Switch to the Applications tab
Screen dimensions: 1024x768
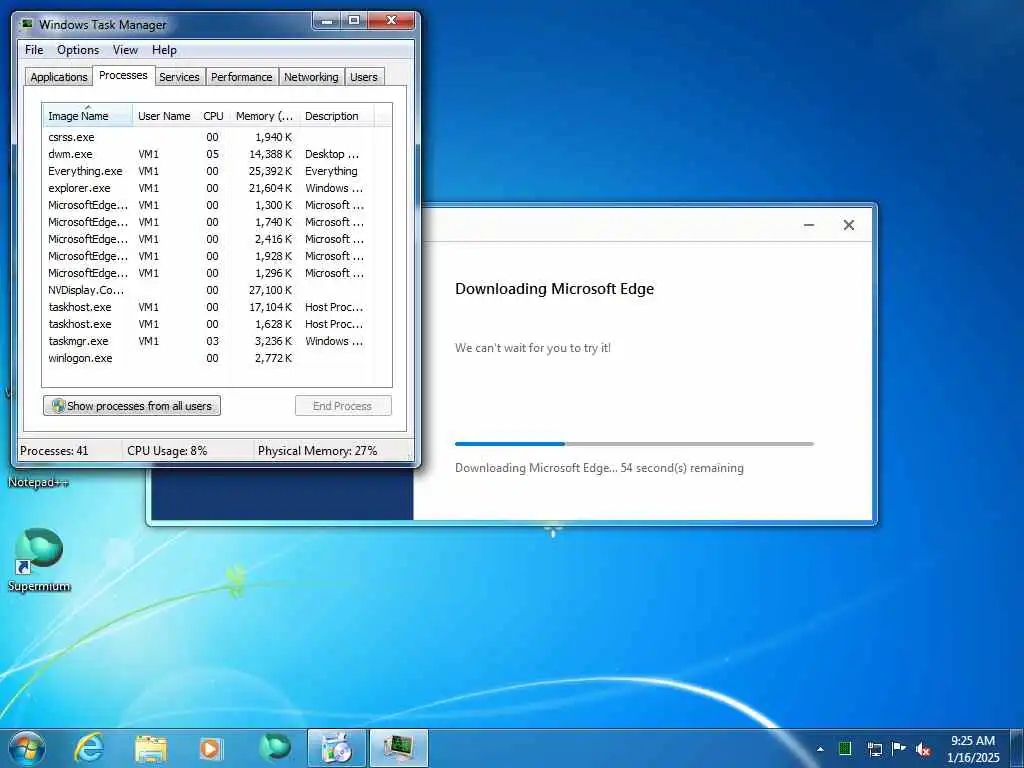click(x=59, y=77)
